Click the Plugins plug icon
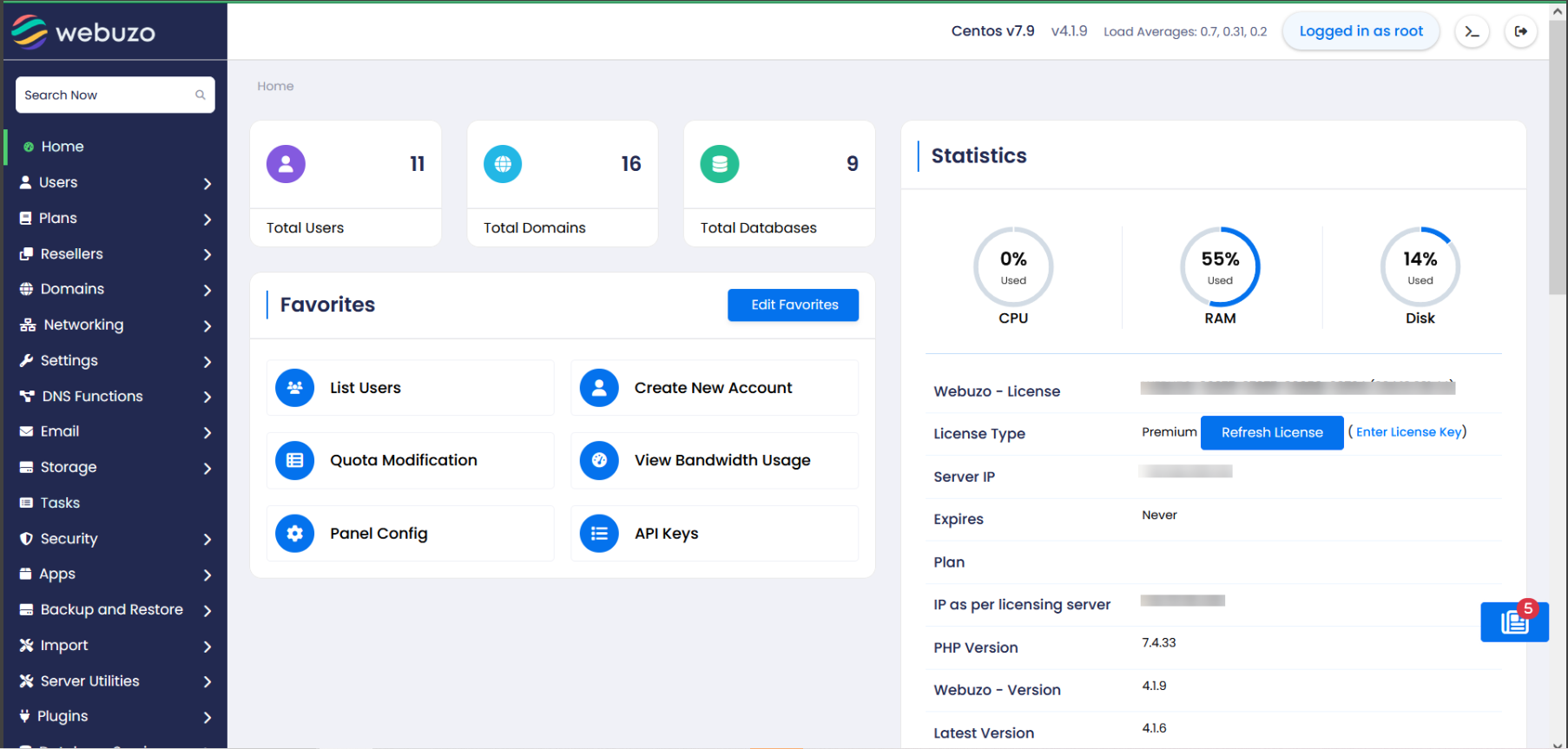The height and width of the screenshot is (749, 1568). (x=24, y=716)
